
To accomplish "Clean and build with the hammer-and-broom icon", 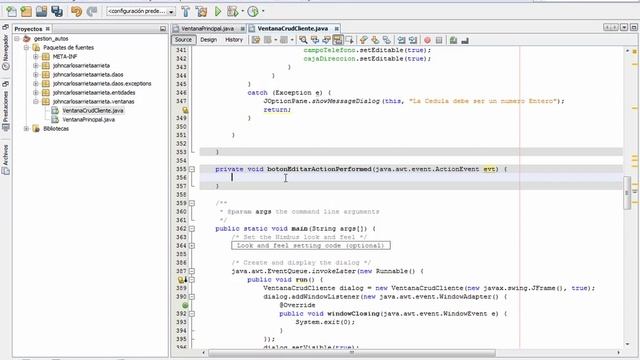I will coord(201,11).
